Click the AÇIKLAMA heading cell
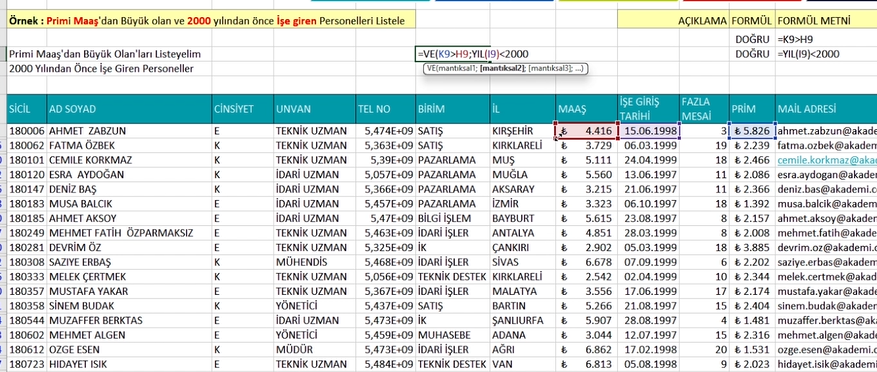 tap(673, 21)
